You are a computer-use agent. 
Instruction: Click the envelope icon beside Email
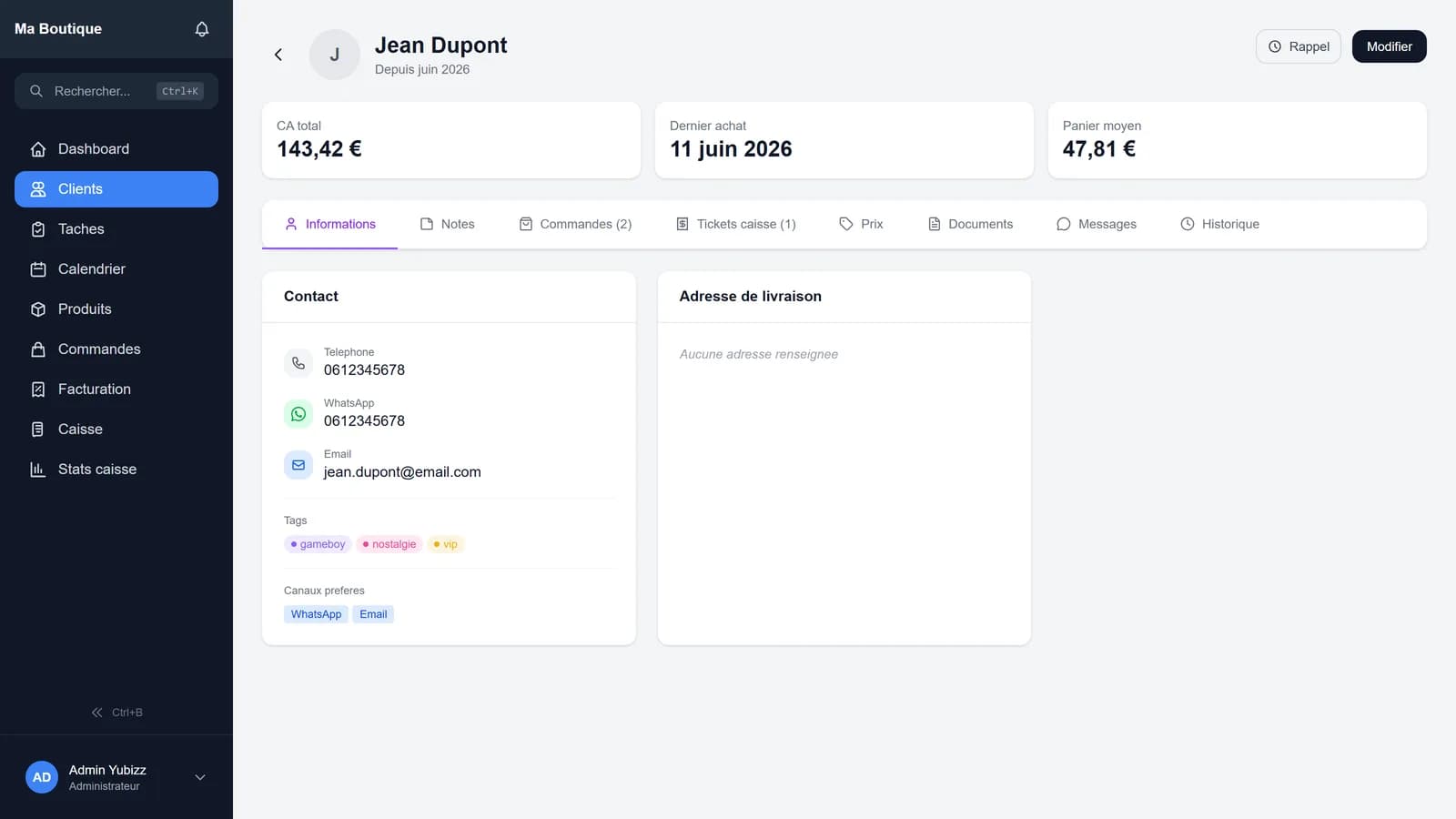click(x=298, y=465)
